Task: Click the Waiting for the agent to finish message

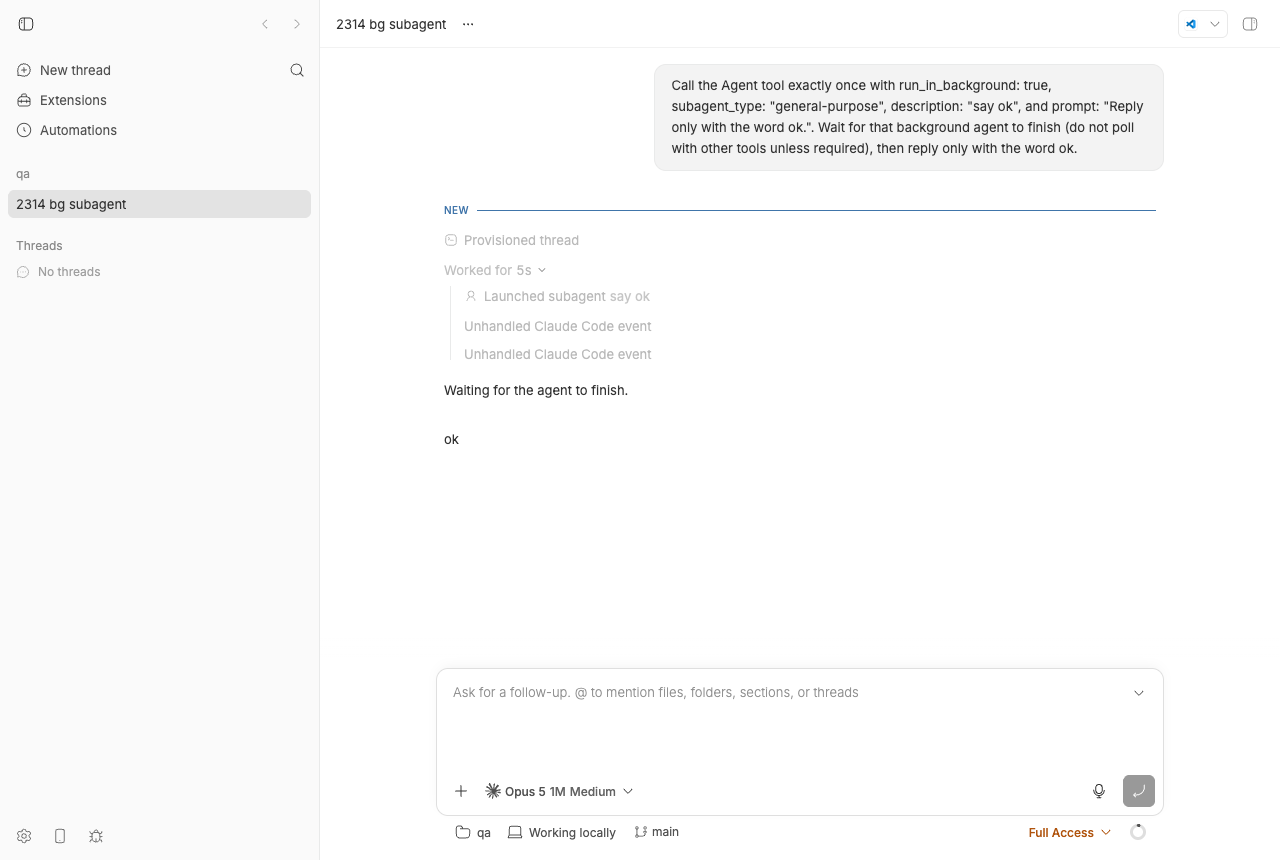Action: (x=536, y=390)
